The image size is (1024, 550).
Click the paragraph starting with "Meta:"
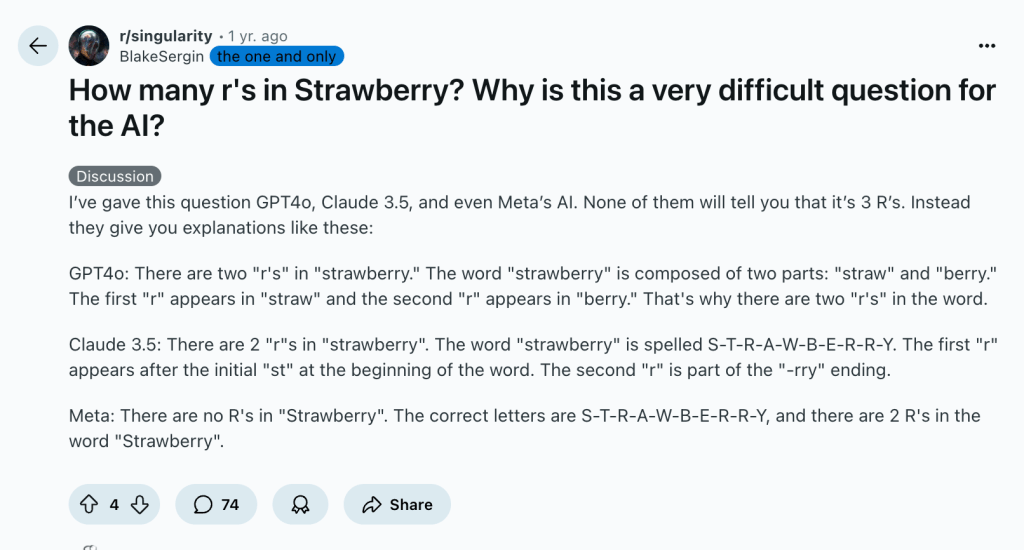(x=525, y=427)
